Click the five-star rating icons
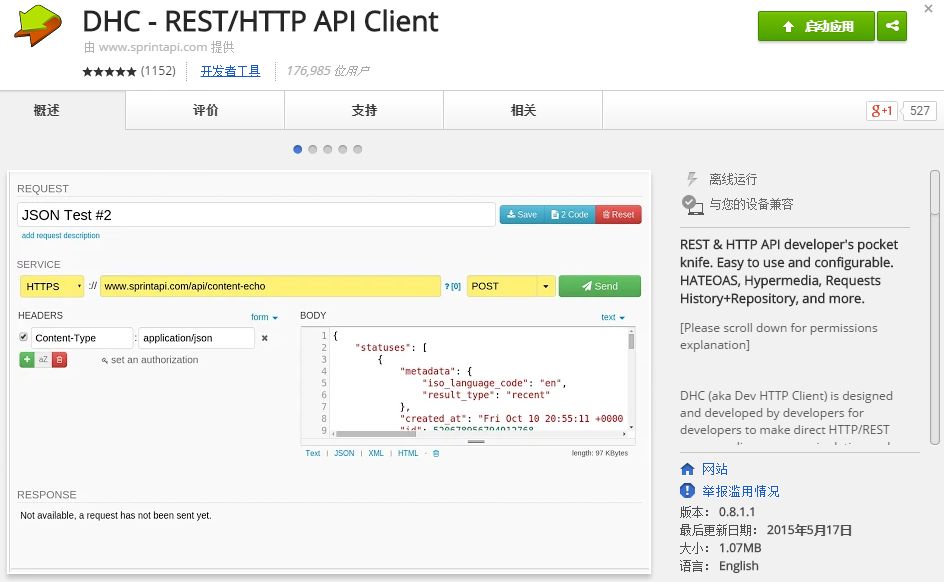This screenshot has height=582, width=944. coord(109,72)
